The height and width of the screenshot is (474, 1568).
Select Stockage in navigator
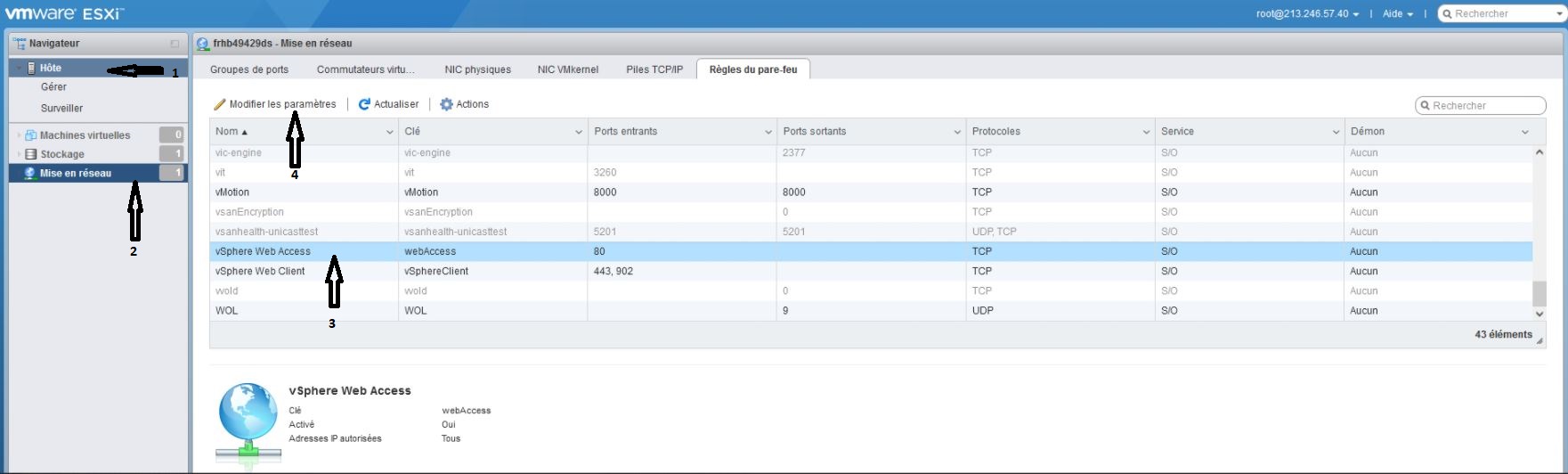62,154
